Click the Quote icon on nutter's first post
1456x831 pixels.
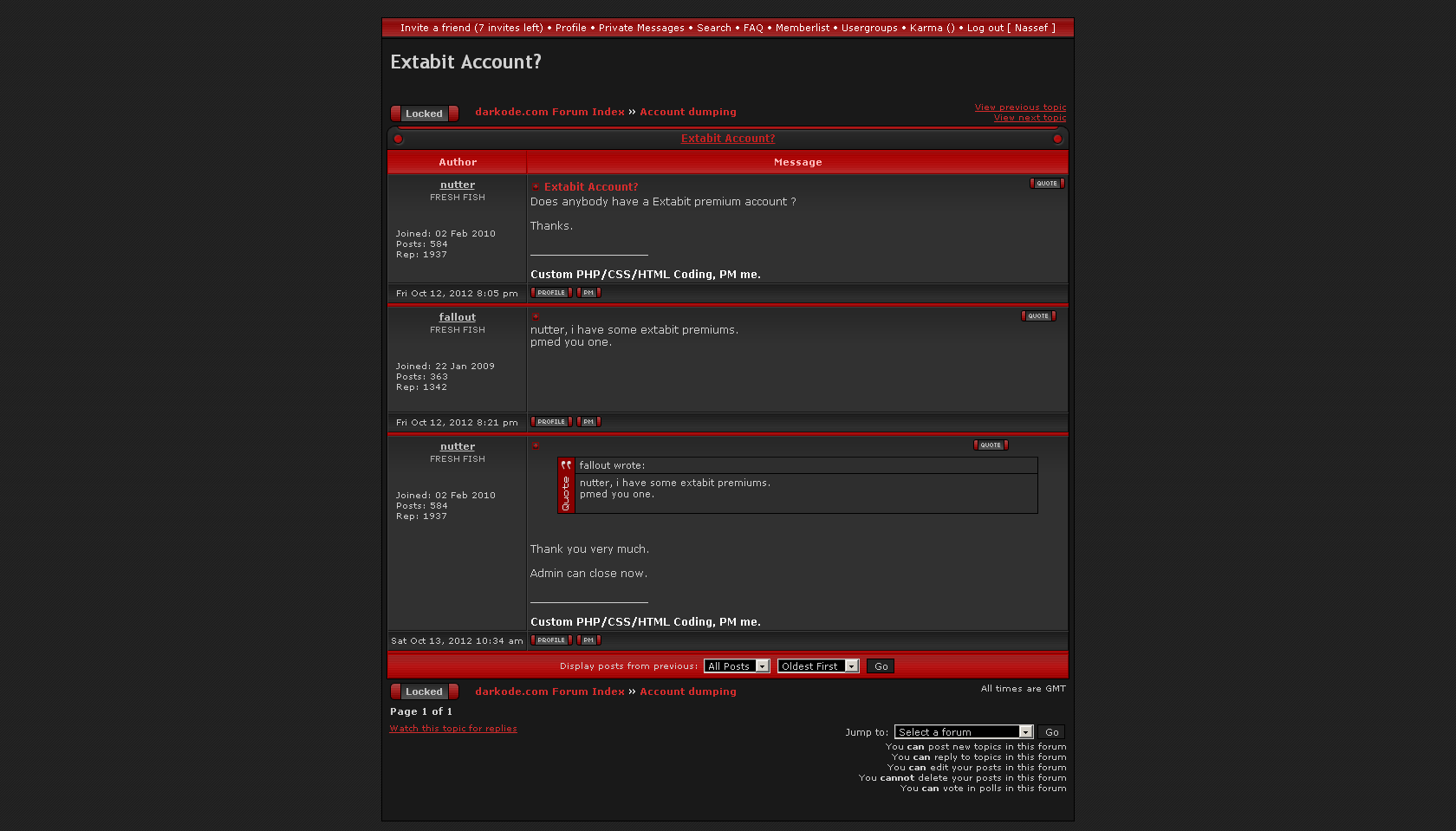pyautogui.click(x=1047, y=184)
